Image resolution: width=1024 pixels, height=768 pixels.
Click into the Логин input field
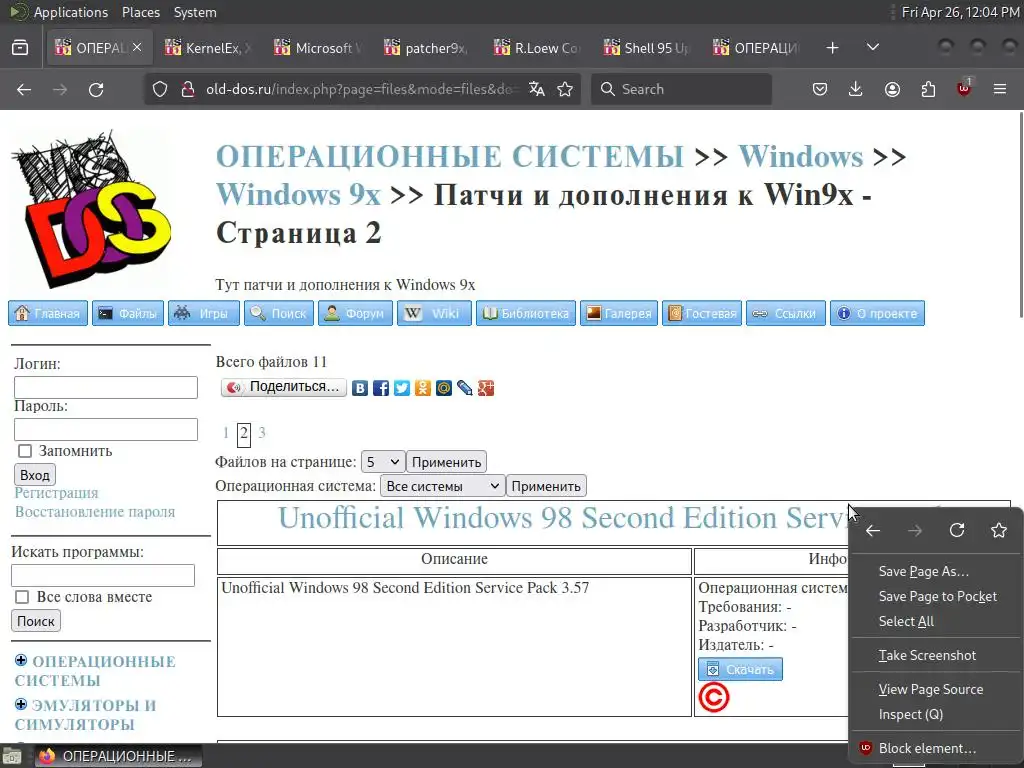pyautogui.click(x=106, y=387)
